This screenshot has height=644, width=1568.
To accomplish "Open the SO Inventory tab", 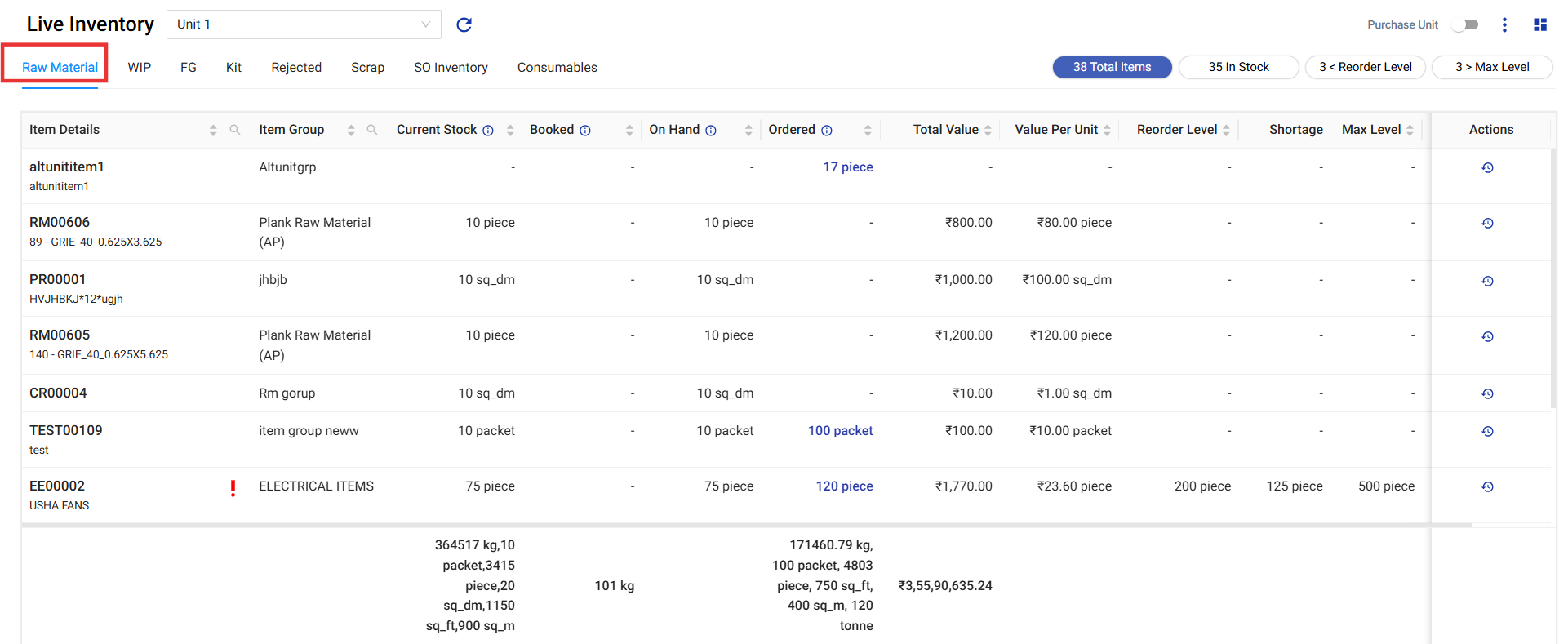I will 451,67.
